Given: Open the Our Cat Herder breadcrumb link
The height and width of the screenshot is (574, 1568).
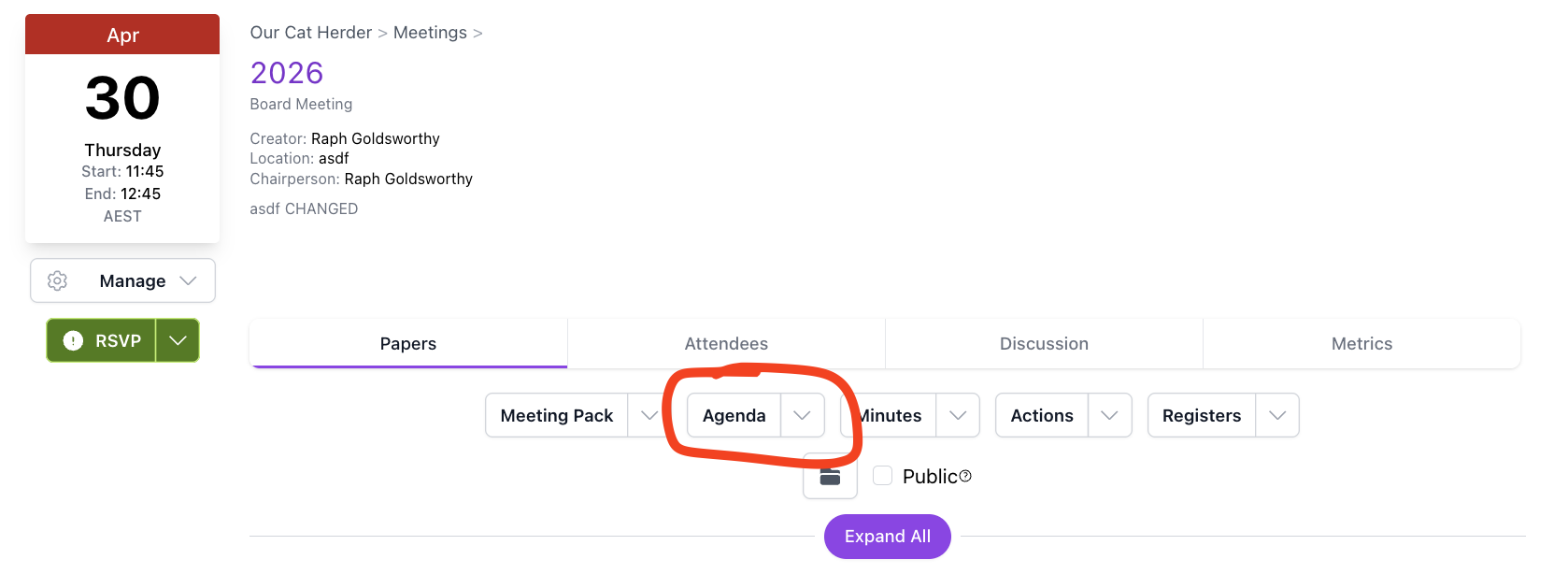Looking at the screenshot, I should tap(310, 32).
